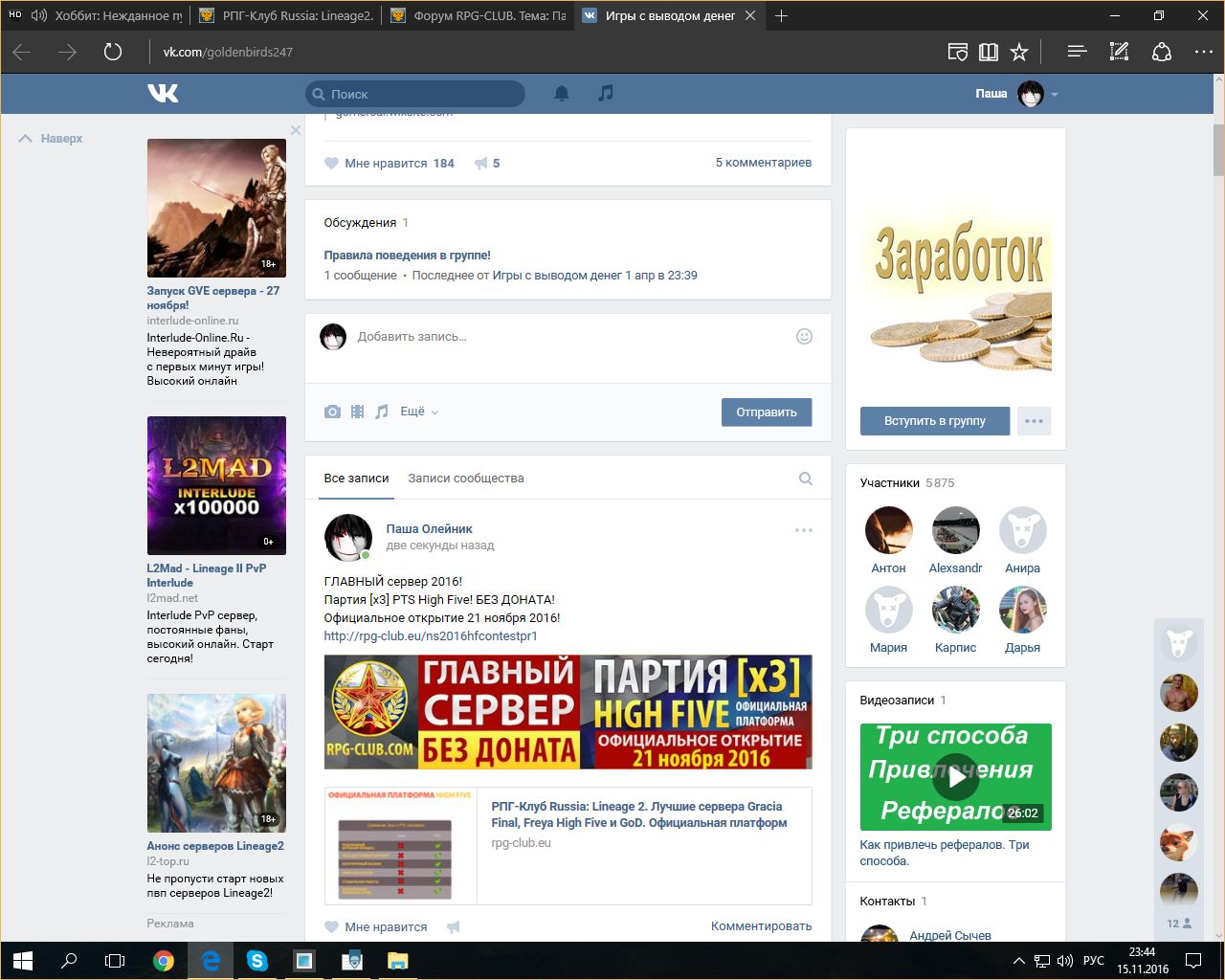Close left ads block with X

coord(296,130)
